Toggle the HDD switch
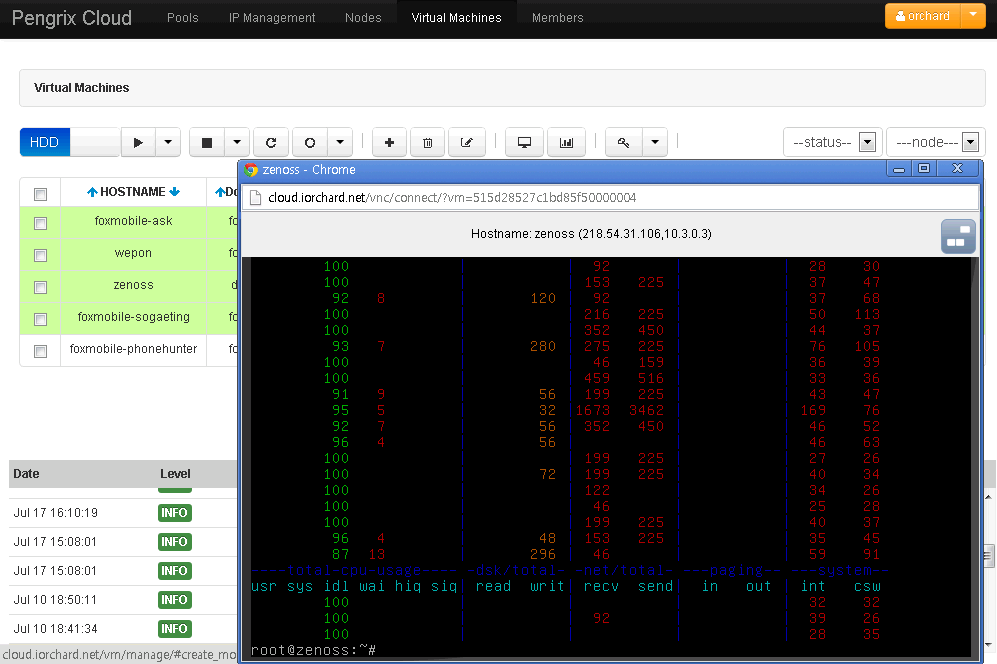The width and height of the screenshot is (997, 664). coord(70,142)
